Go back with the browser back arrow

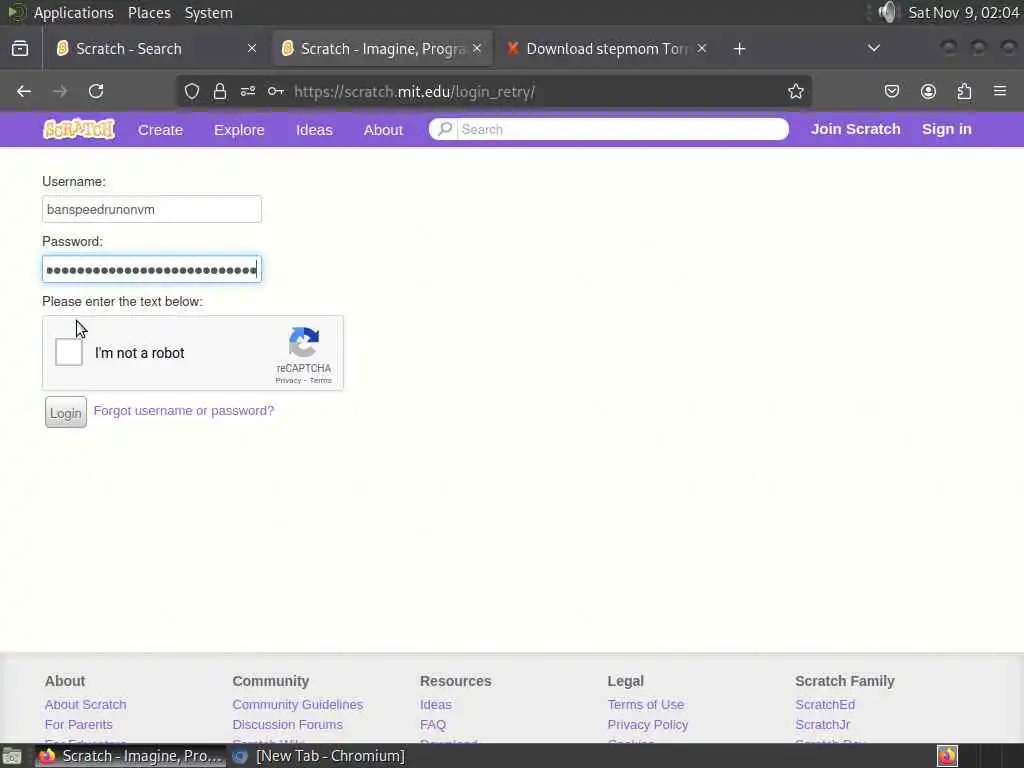click(x=24, y=91)
